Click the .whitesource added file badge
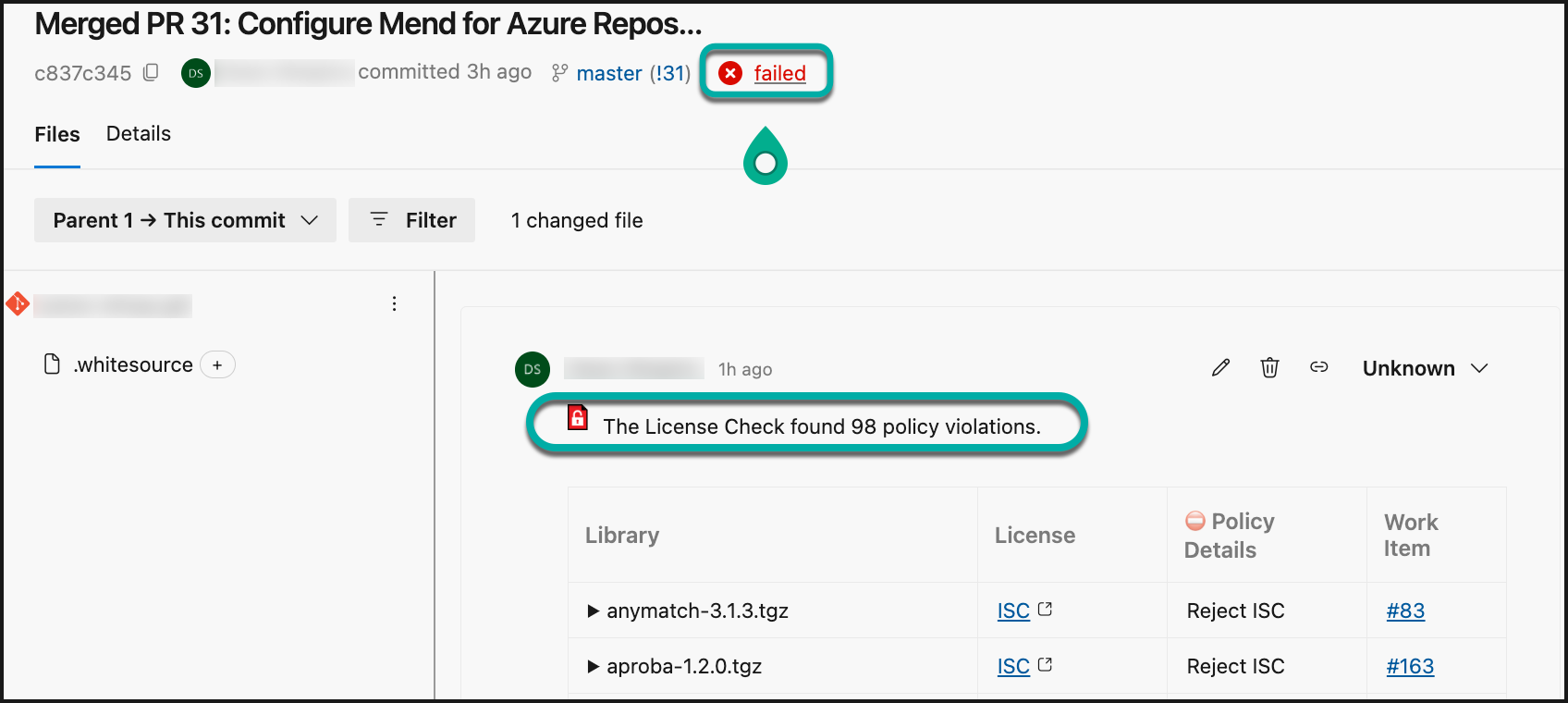Viewport: 1568px width, 703px height. [x=217, y=365]
